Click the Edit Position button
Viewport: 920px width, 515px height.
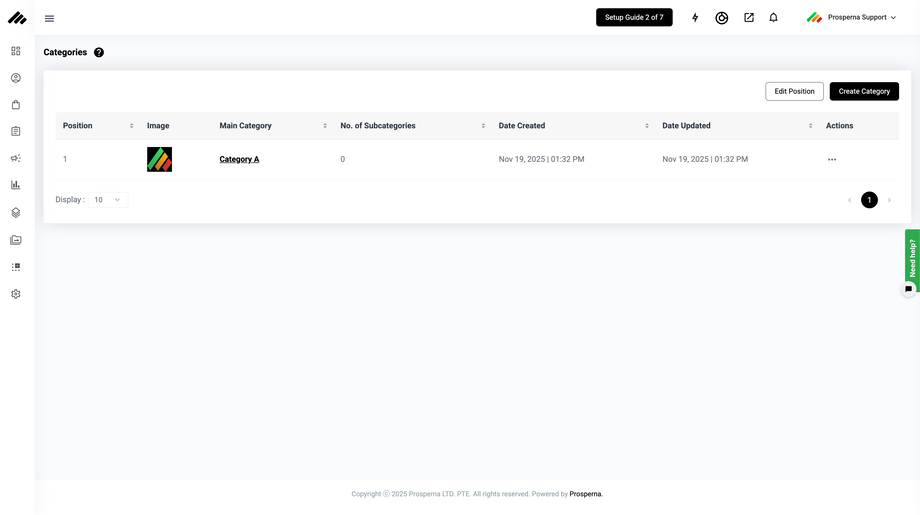click(794, 92)
